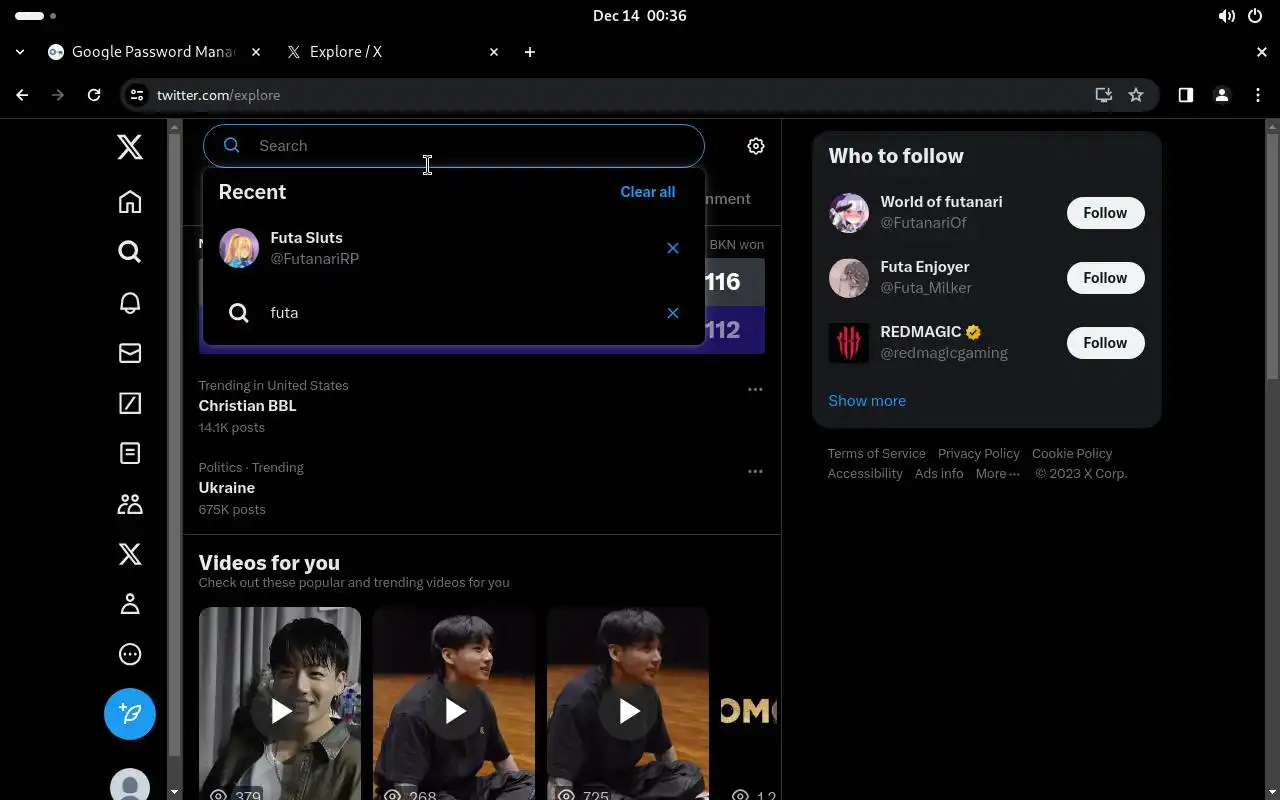Open Explore settings gear icon
1280x800 pixels.
(x=756, y=146)
